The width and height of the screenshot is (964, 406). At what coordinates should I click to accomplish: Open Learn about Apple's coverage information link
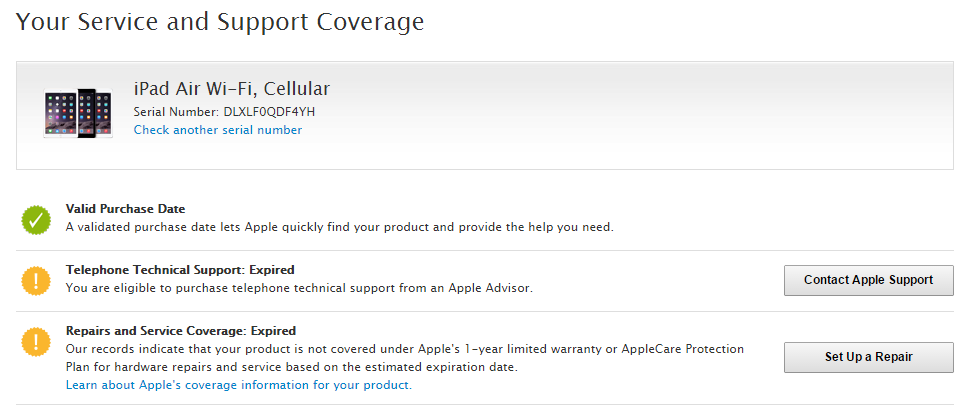(x=239, y=385)
